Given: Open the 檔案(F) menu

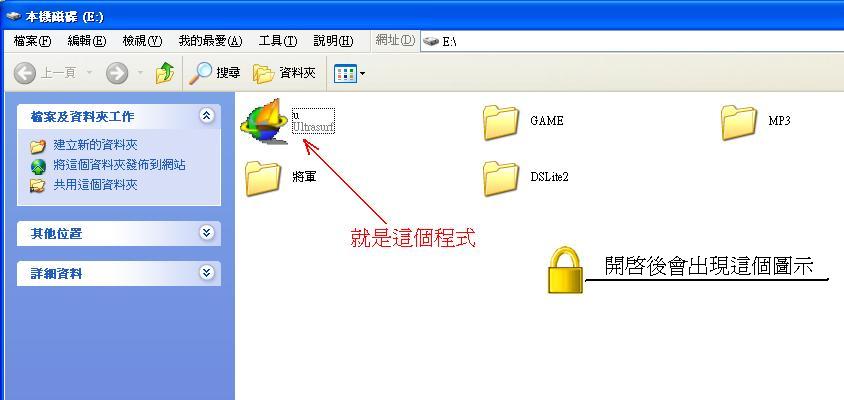Looking at the screenshot, I should click(x=33, y=41).
